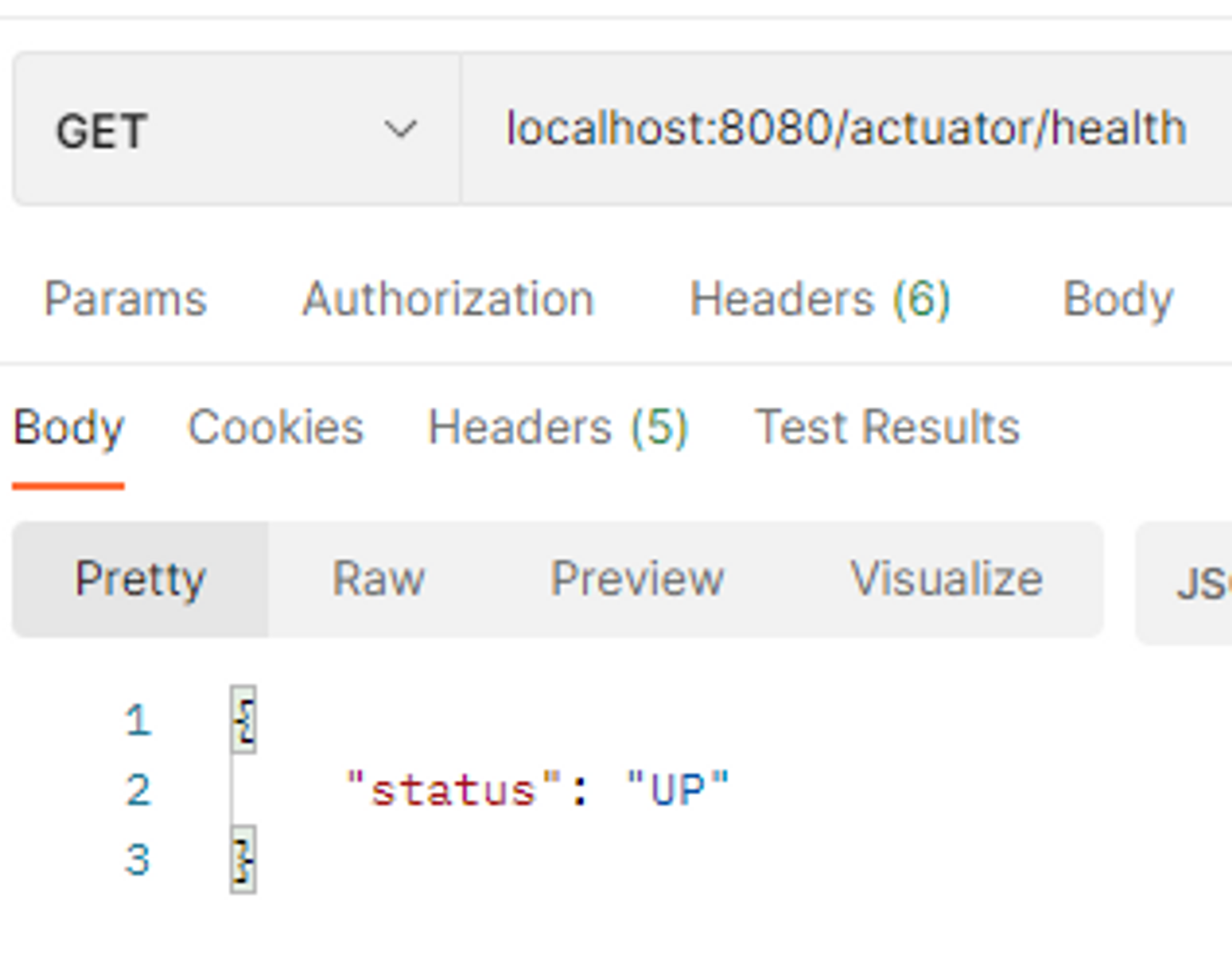This screenshot has width=1232, height=960.
Task: Switch to the Params tab
Action: pos(126,299)
